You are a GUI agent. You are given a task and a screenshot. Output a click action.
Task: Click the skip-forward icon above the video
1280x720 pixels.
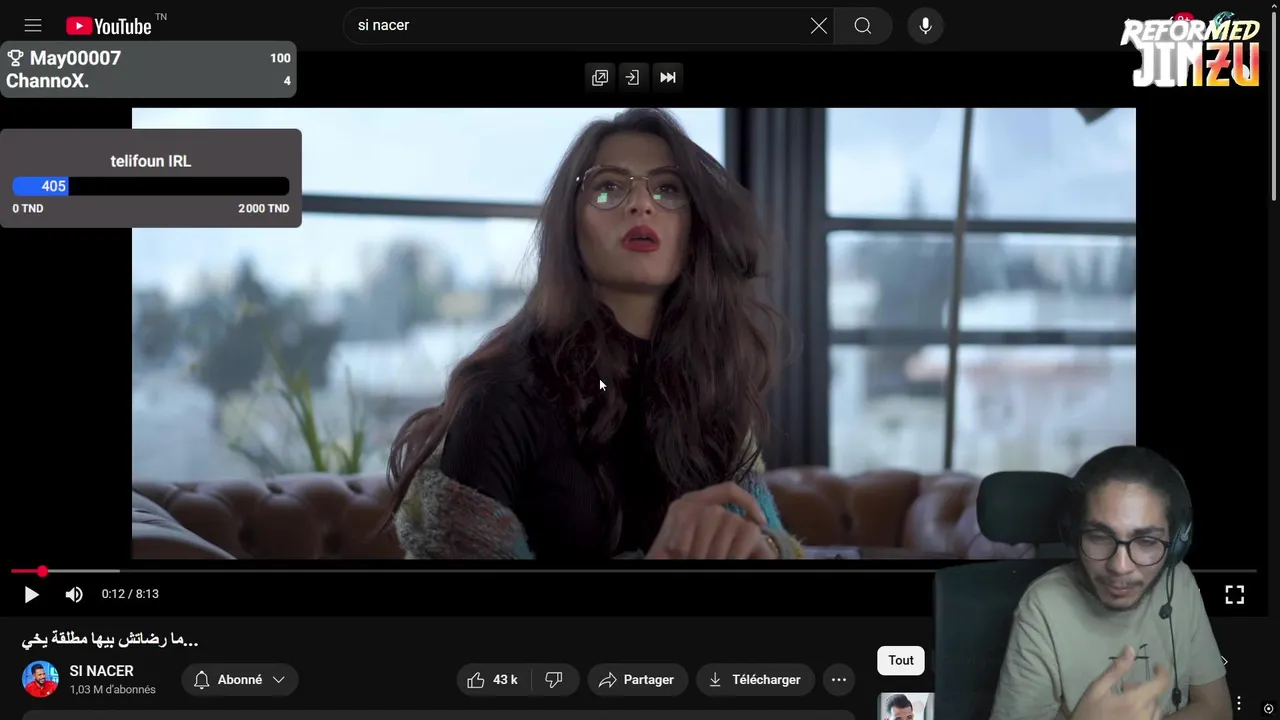[668, 77]
